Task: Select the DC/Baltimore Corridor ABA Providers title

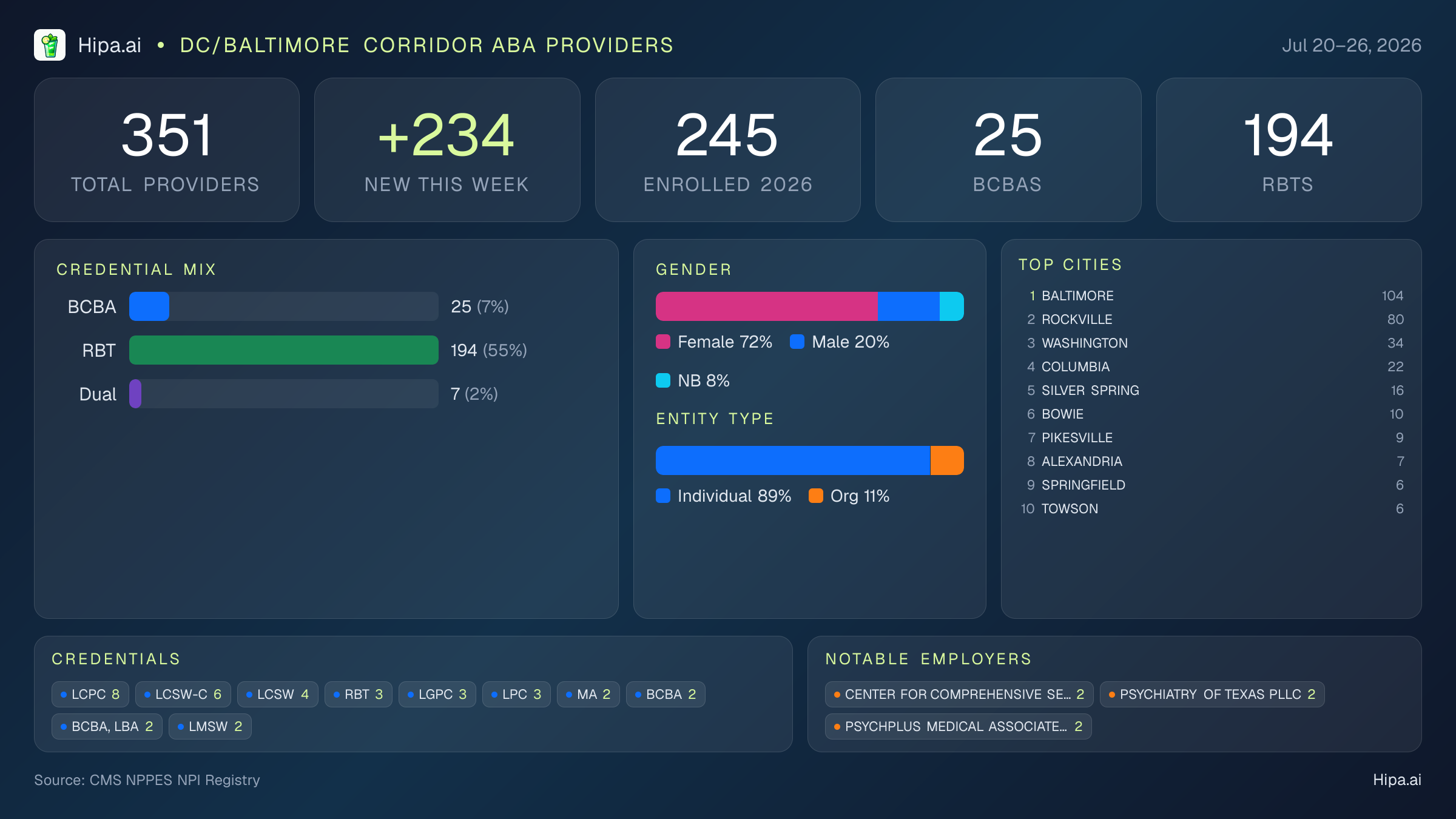Action: tap(426, 45)
